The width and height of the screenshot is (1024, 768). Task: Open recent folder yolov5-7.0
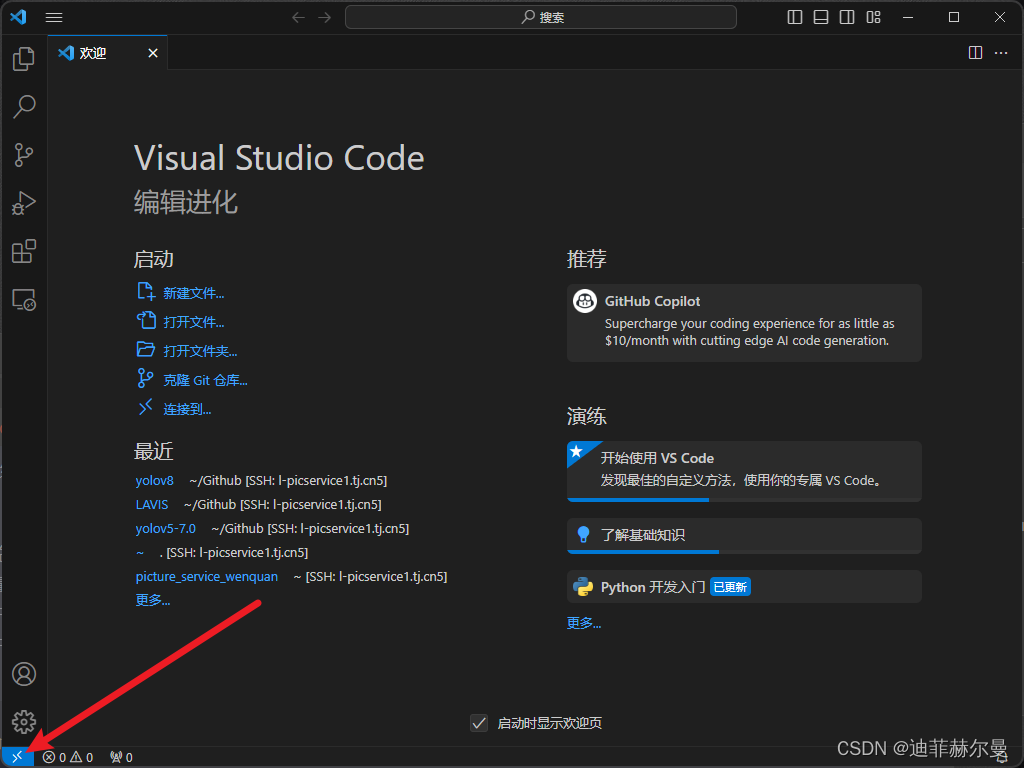click(x=165, y=529)
